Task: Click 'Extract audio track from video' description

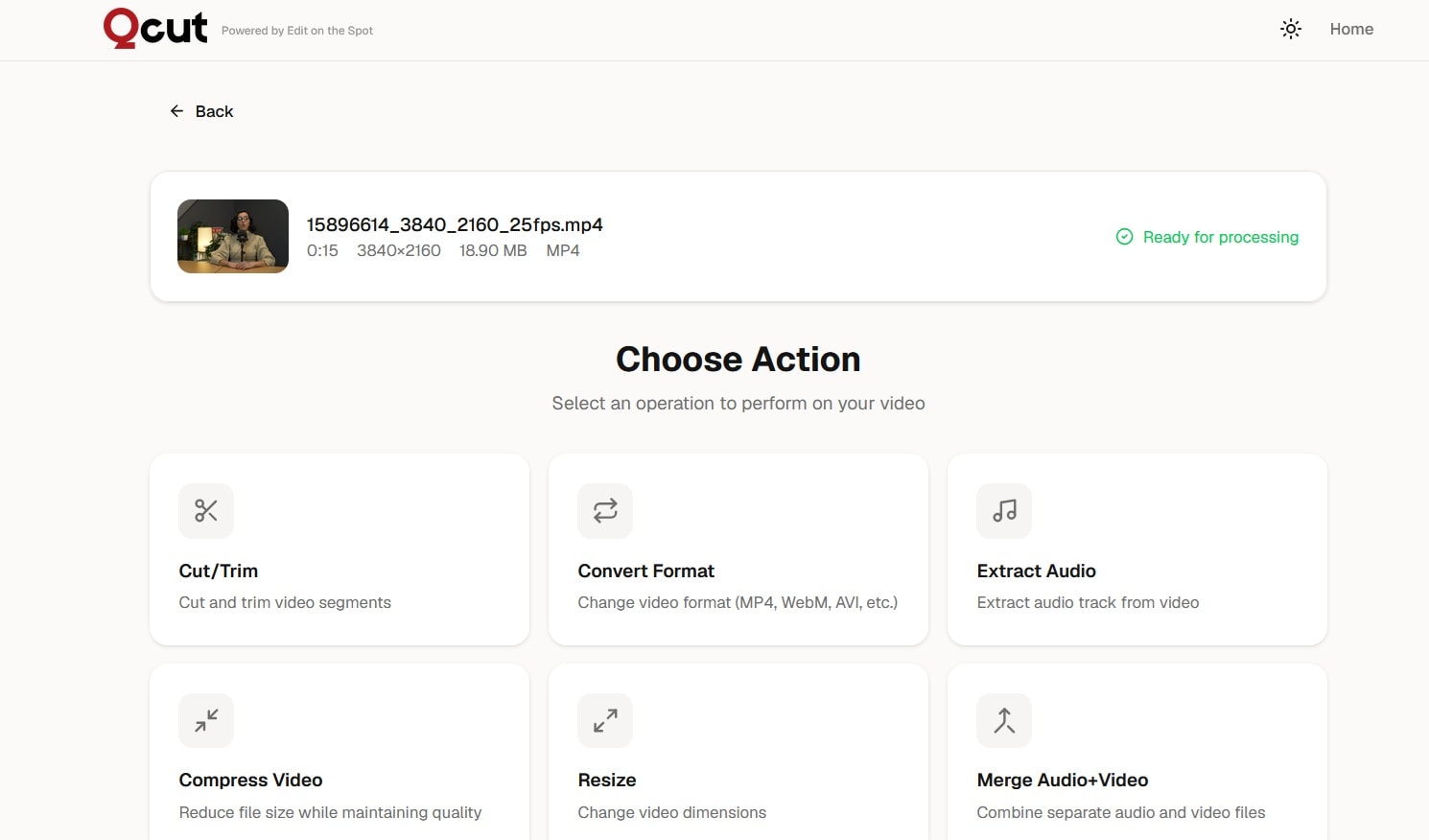Action: (x=1088, y=602)
